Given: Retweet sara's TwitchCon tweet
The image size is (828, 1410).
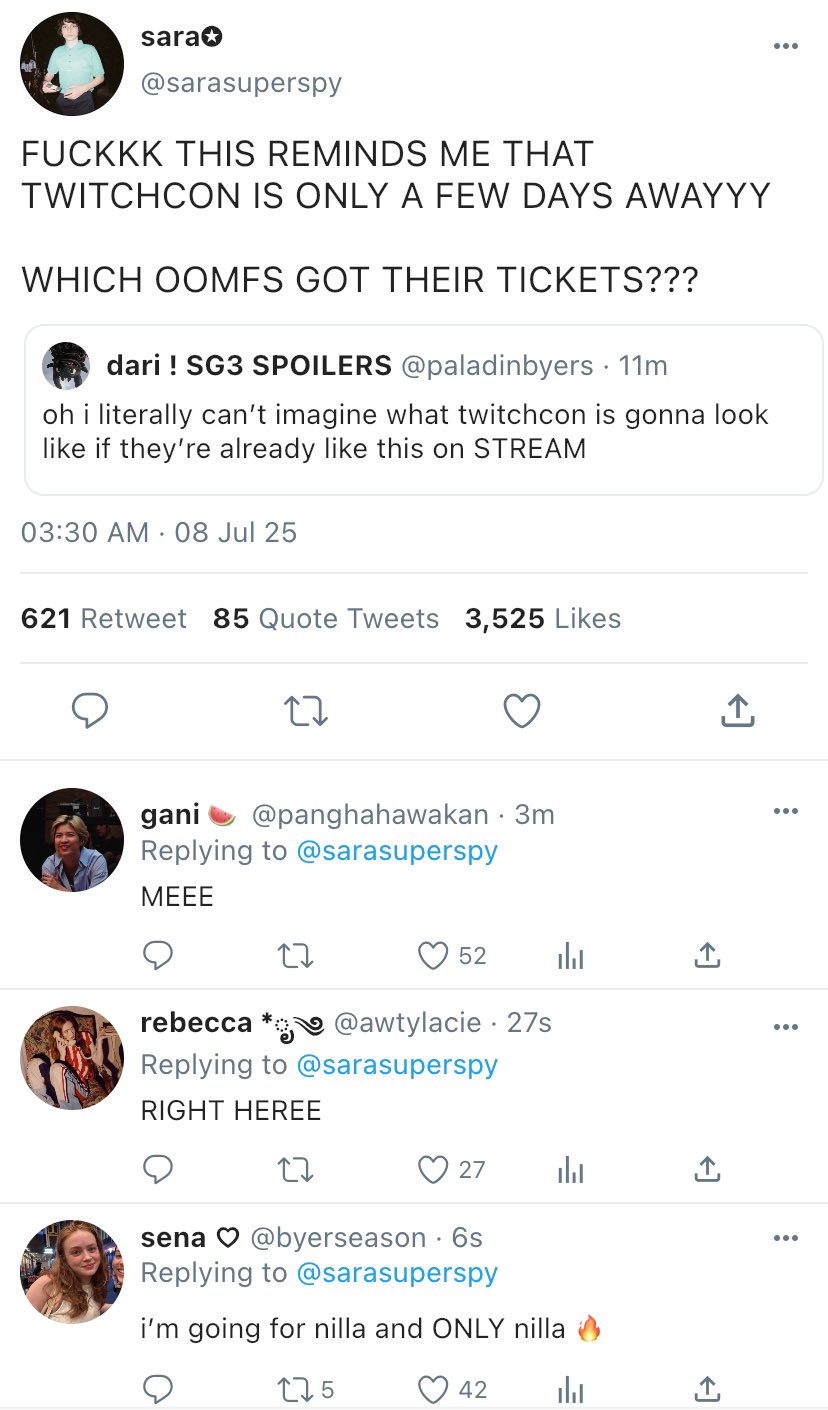Looking at the screenshot, I should click(x=306, y=711).
